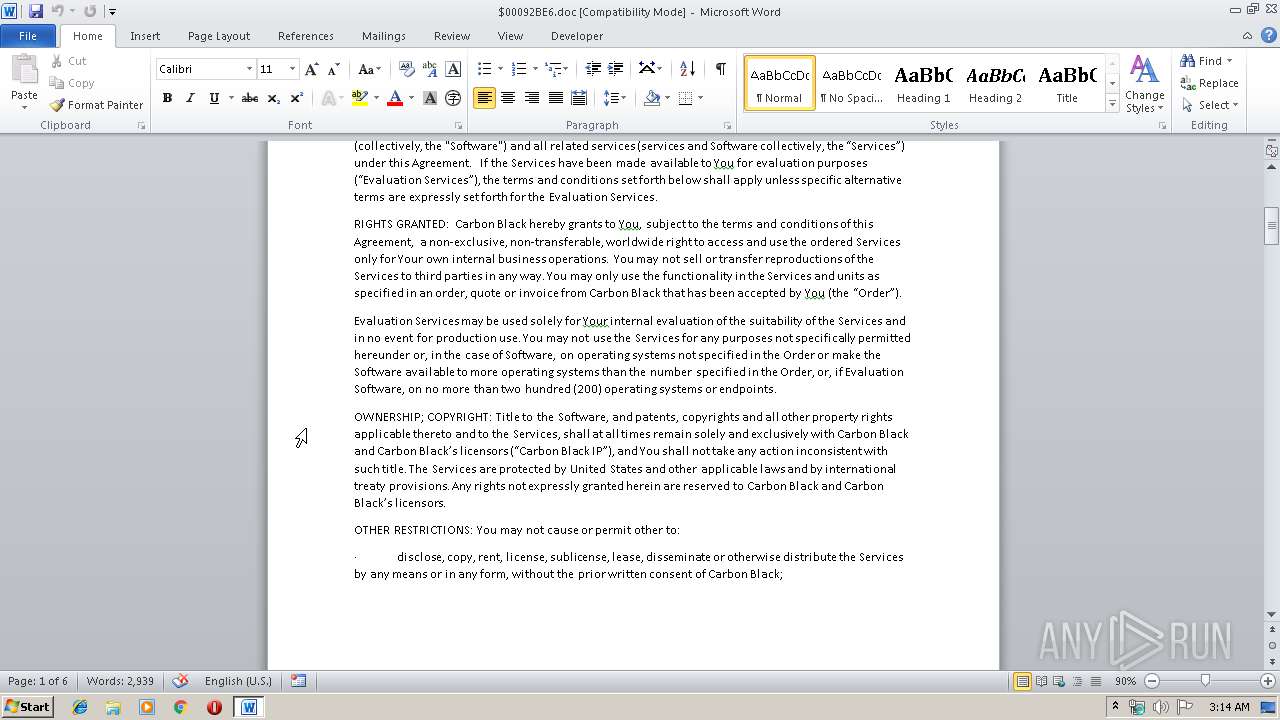Open Opera browser from taskbar
1280x720 pixels.
(214, 707)
